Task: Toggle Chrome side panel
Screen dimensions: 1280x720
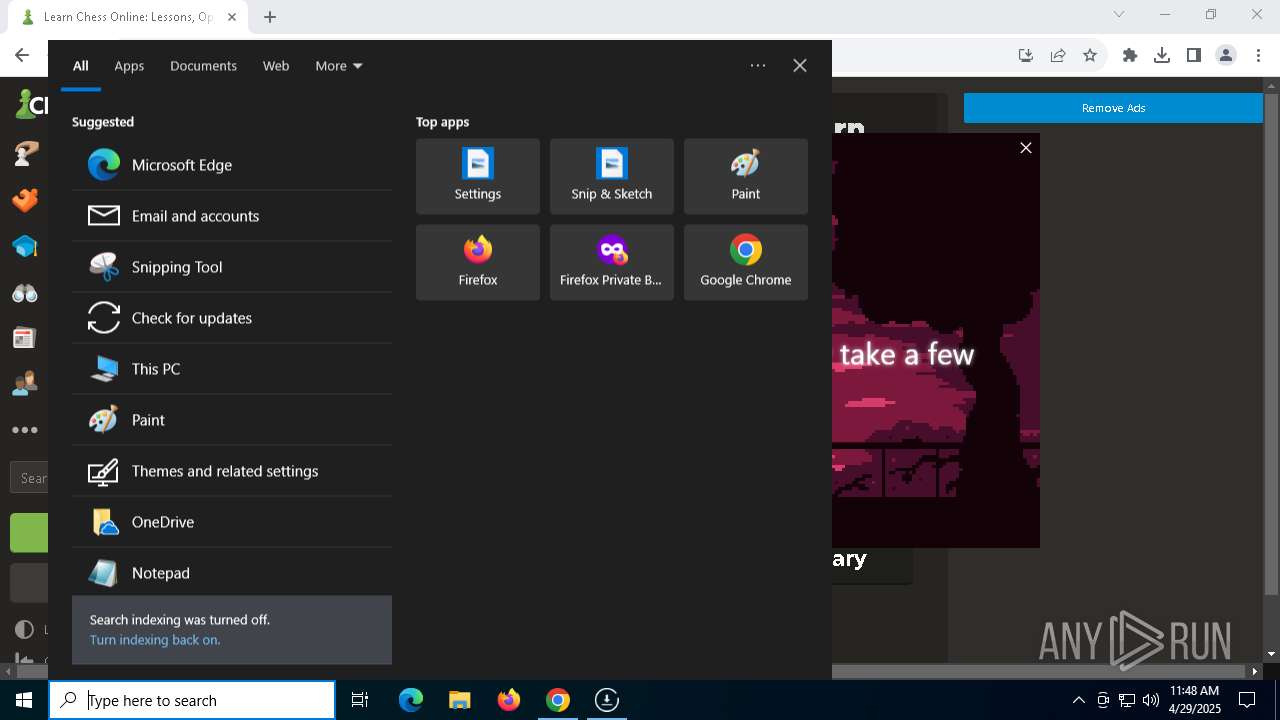Action: [x=1194, y=55]
